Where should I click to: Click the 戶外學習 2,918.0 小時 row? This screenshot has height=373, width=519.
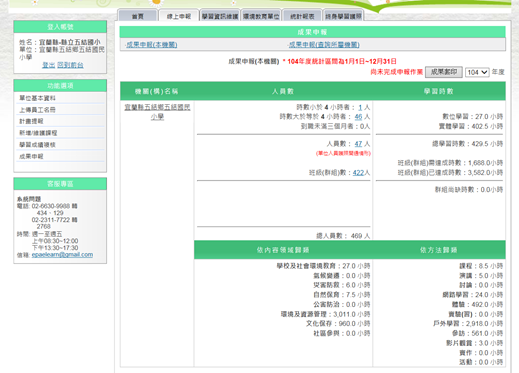click(x=468, y=324)
